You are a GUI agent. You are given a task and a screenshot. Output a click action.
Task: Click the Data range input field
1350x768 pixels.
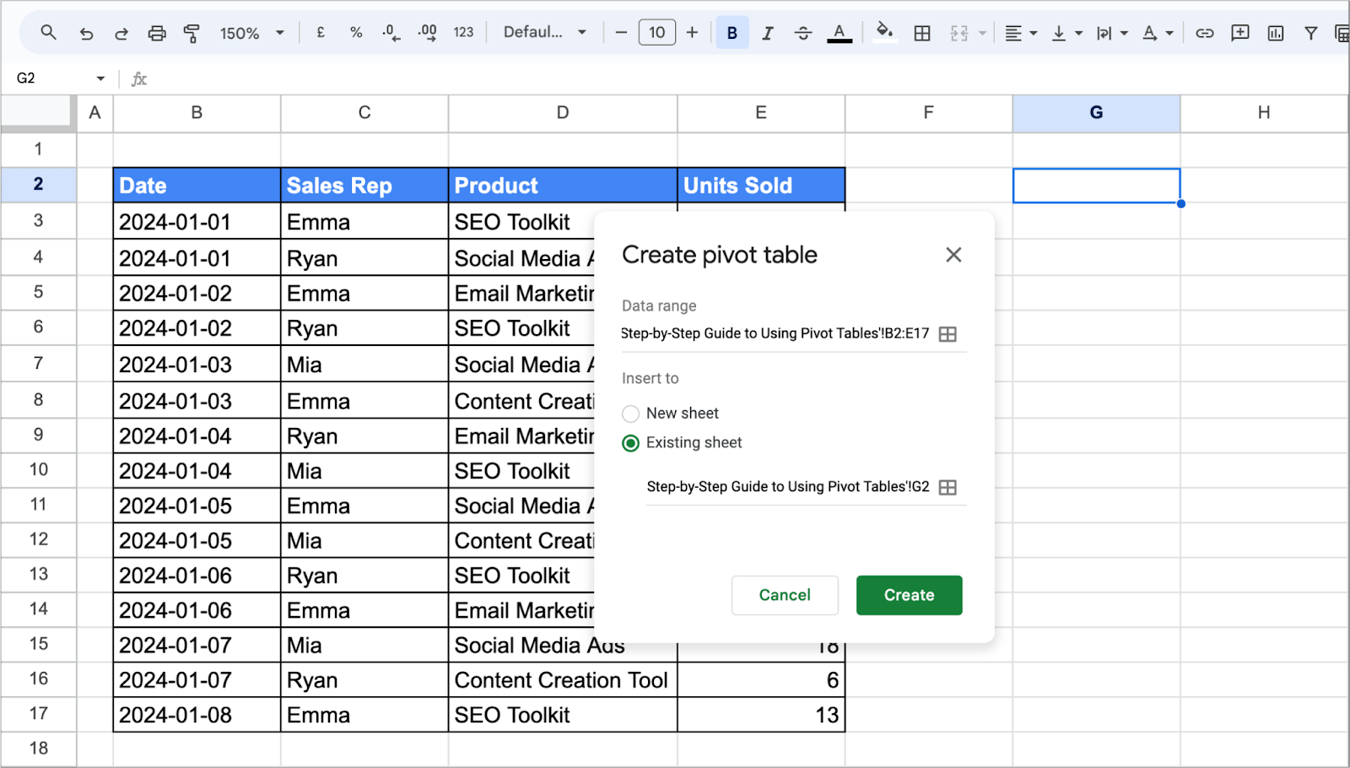777,334
